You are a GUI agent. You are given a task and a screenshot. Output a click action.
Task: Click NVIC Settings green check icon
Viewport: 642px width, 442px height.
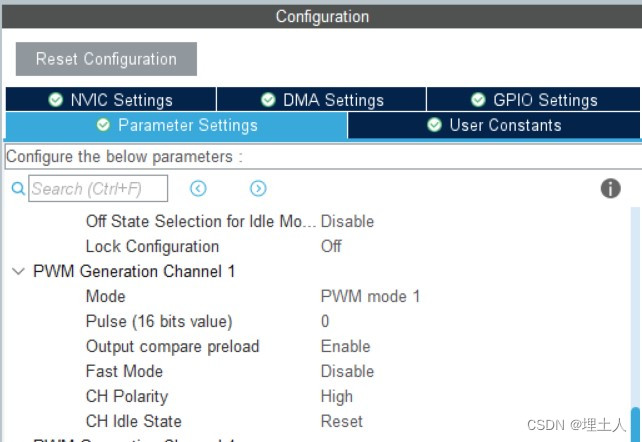(x=56, y=99)
